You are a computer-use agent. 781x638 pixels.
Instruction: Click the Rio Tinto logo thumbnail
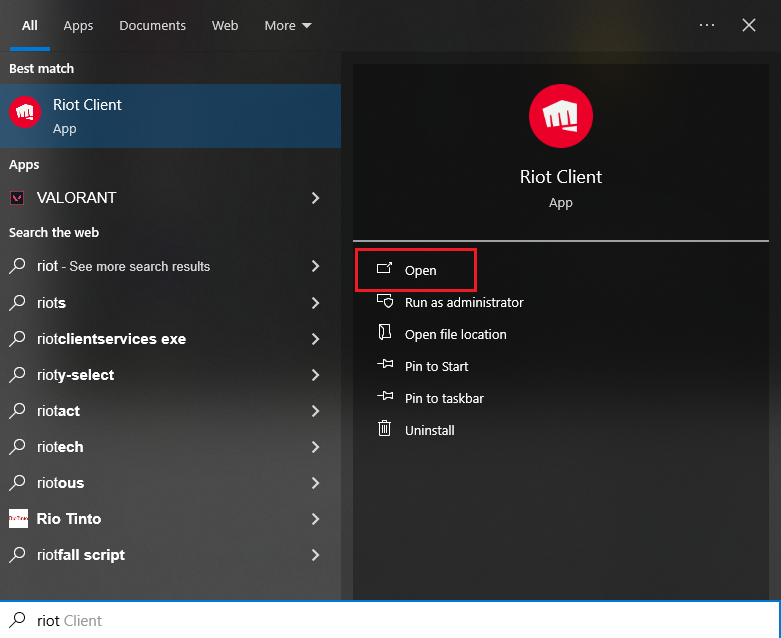coord(18,518)
